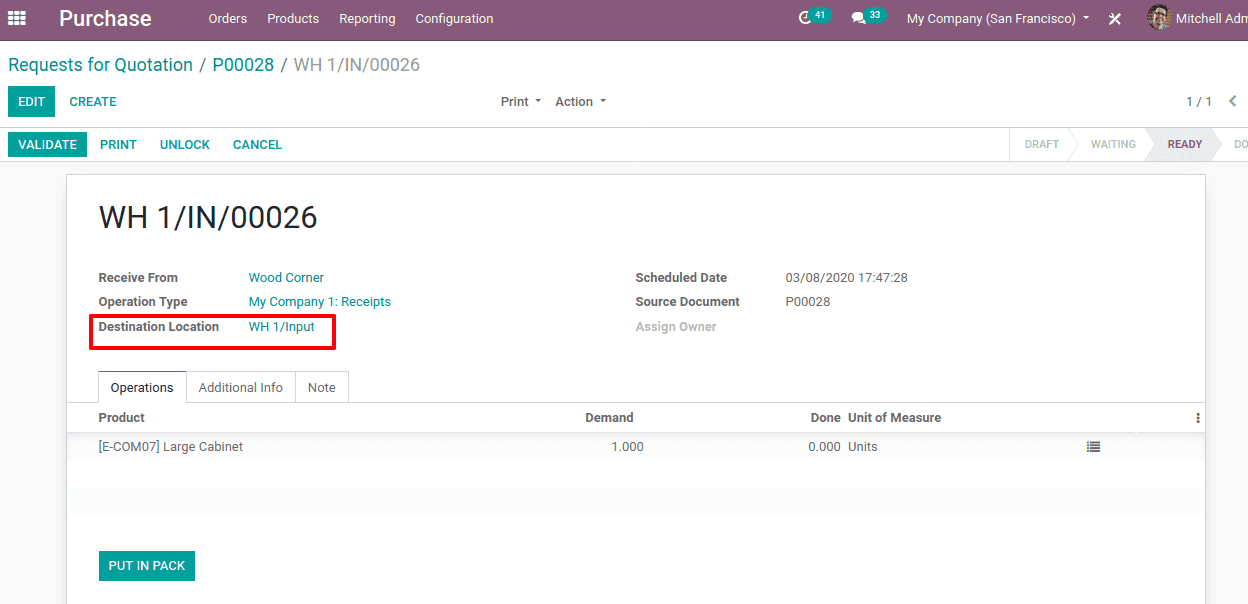Switch to the Additional Info tab
The height and width of the screenshot is (604, 1248).
pyautogui.click(x=241, y=387)
